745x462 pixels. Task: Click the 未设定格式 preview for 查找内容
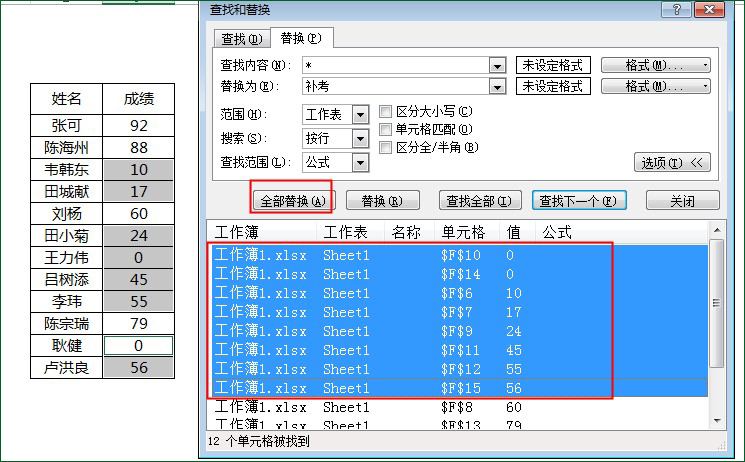[553, 65]
